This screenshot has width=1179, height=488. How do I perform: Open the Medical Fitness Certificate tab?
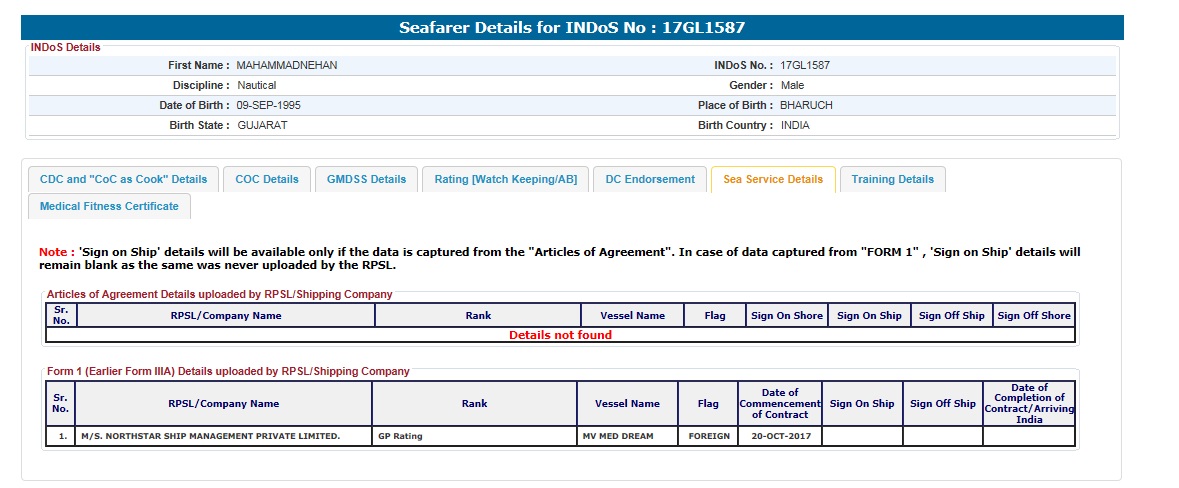pyautogui.click(x=109, y=207)
